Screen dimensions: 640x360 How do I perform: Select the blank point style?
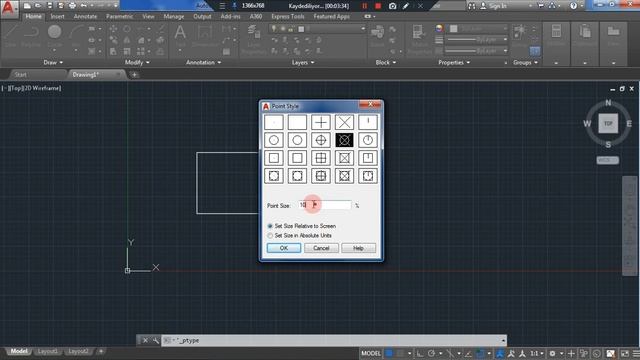coord(297,122)
